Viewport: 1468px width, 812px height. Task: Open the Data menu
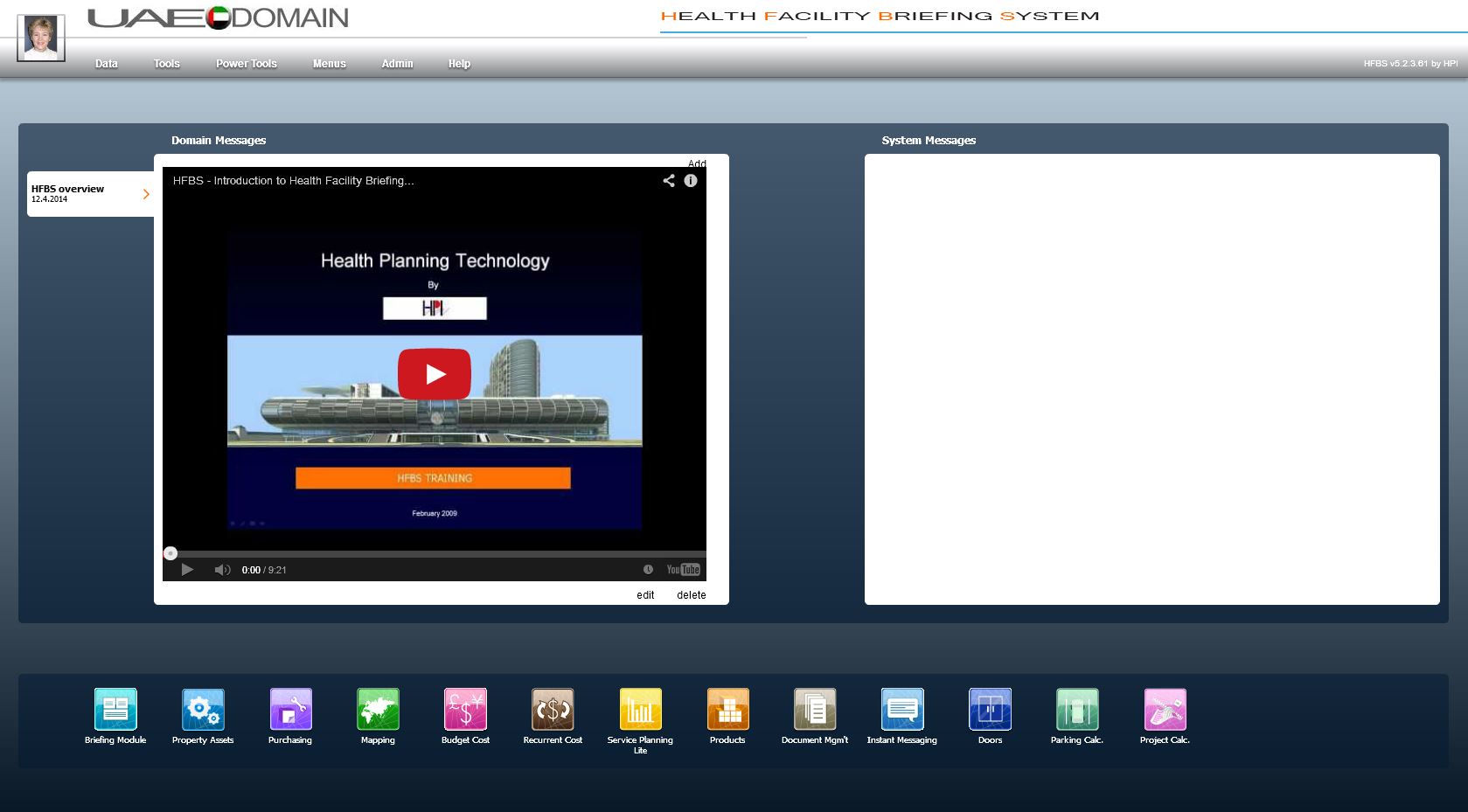click(x=107, y=64)
